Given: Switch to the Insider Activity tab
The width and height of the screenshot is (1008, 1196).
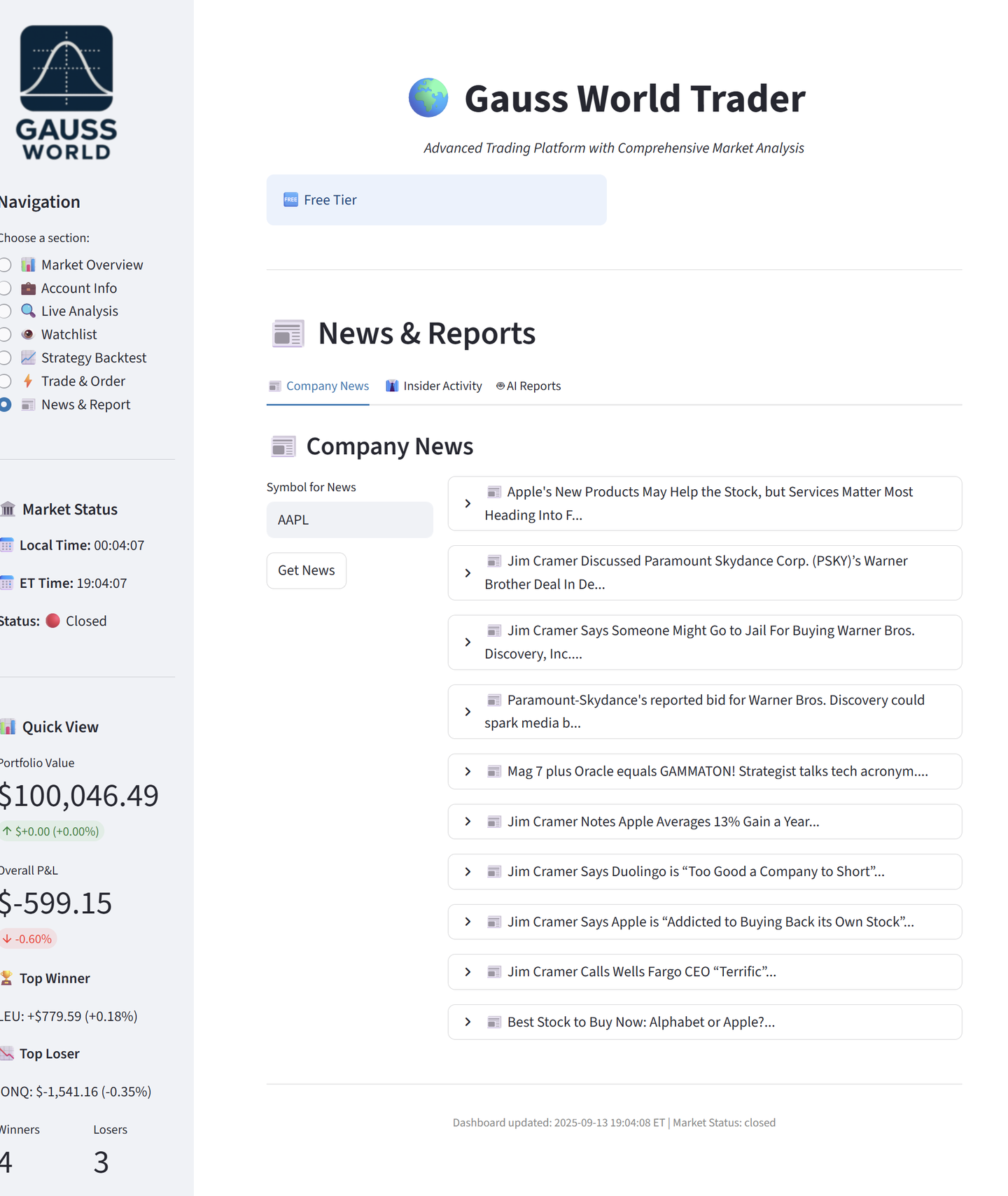Looking at the screenshot, I should click(434, 386).
